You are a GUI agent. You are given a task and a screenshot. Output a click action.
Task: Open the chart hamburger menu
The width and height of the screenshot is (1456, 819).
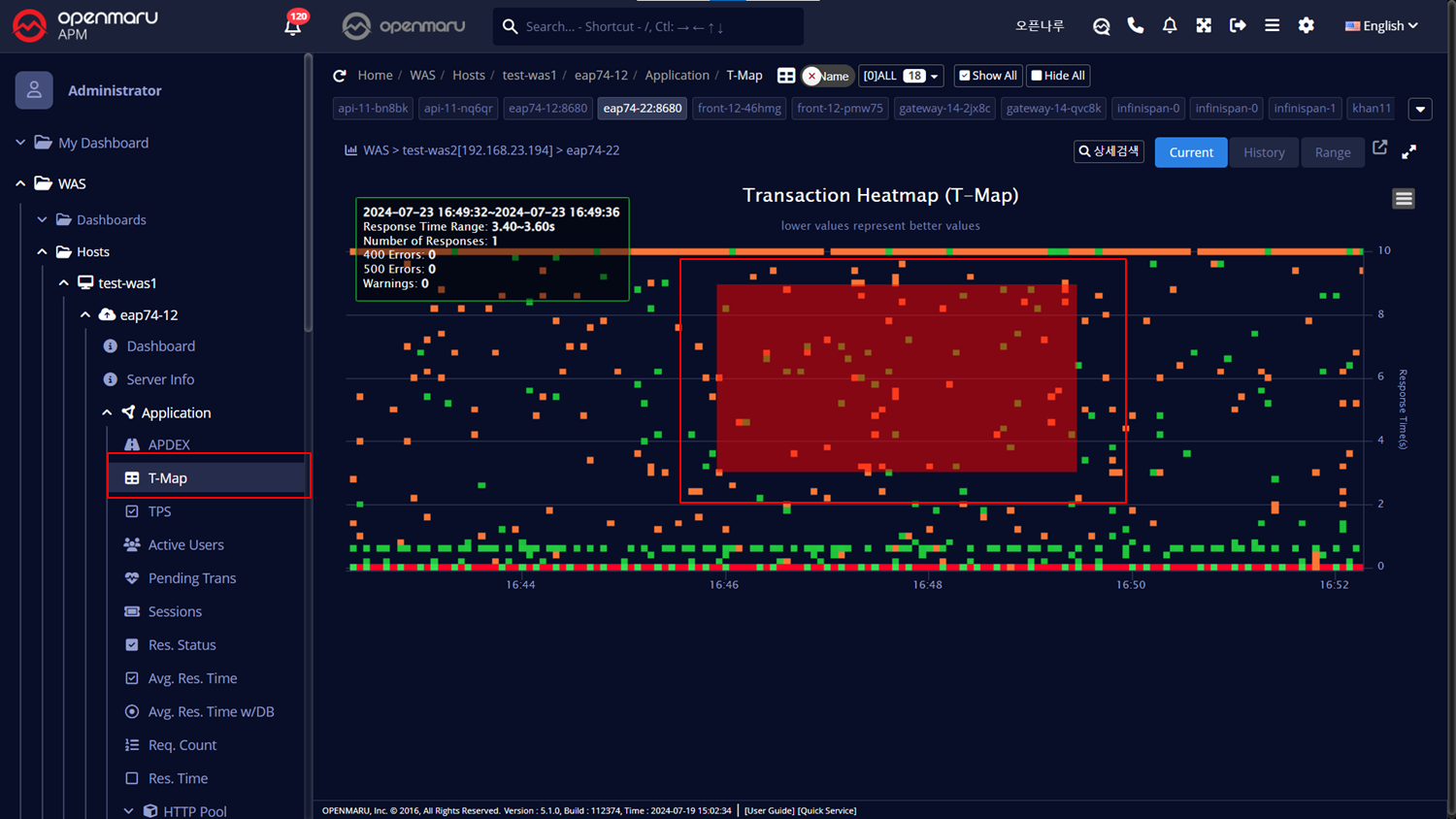[1404, 199]
